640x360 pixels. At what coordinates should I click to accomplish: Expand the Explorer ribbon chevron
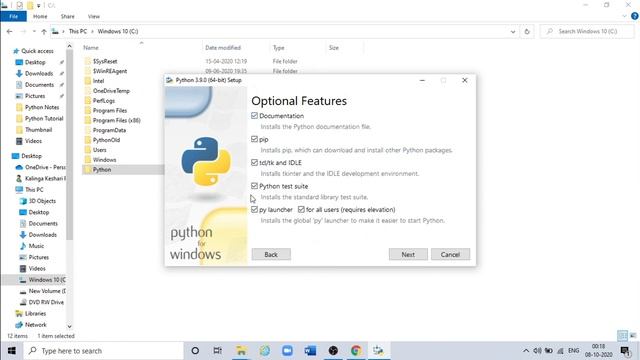[x=624, y=16]
